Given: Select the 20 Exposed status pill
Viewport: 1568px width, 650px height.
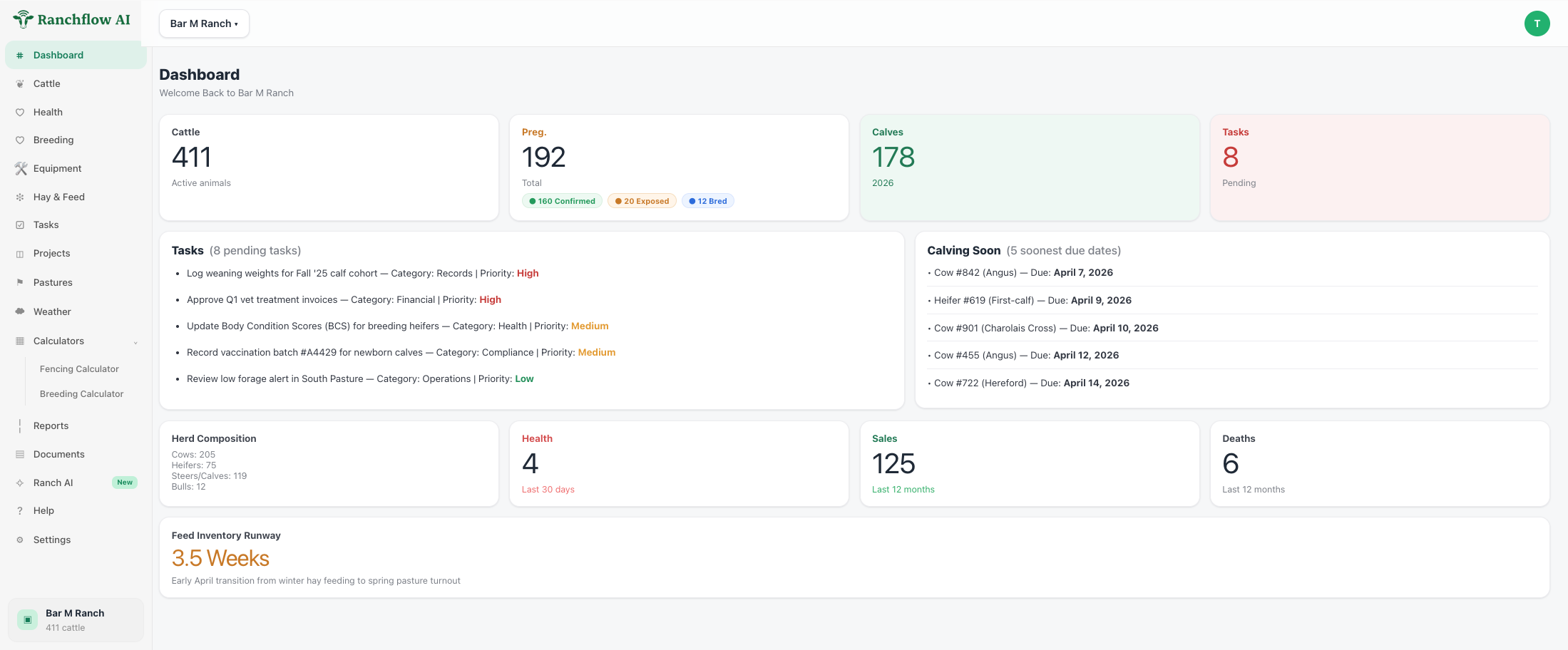Looking at the screenshot, I should [641, 200].
